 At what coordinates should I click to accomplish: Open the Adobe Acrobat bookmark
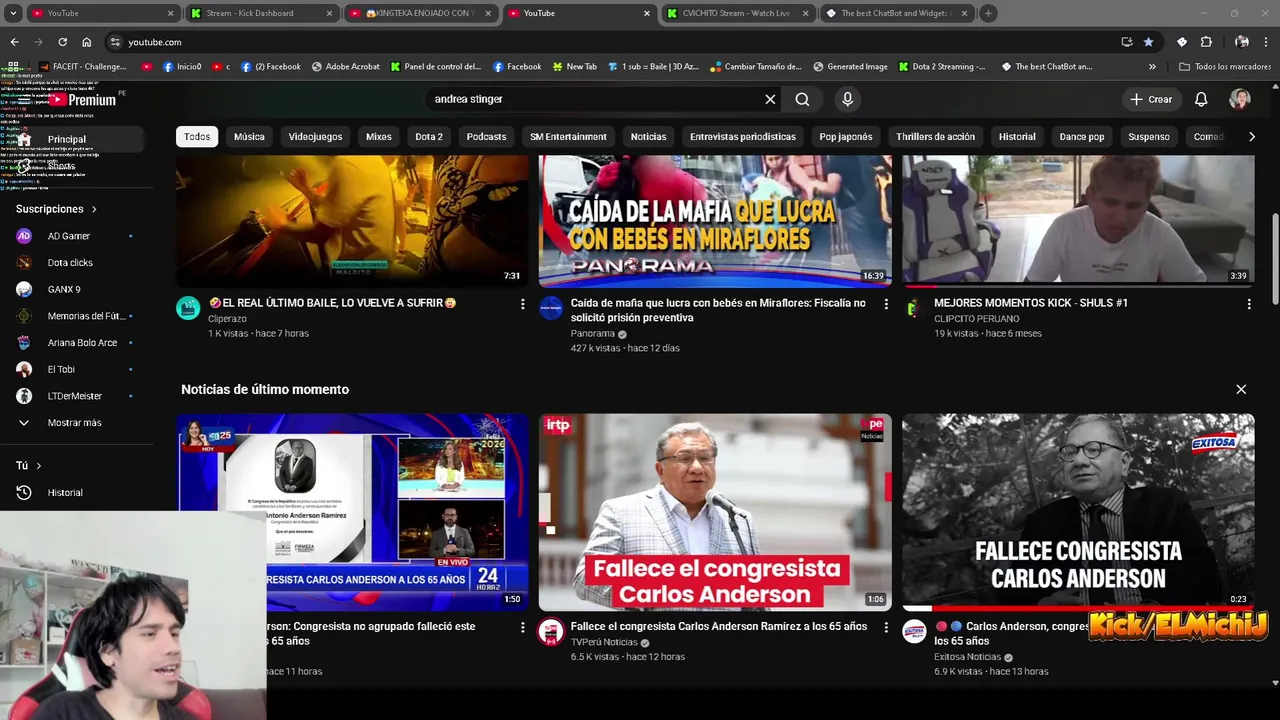point(346,67)
